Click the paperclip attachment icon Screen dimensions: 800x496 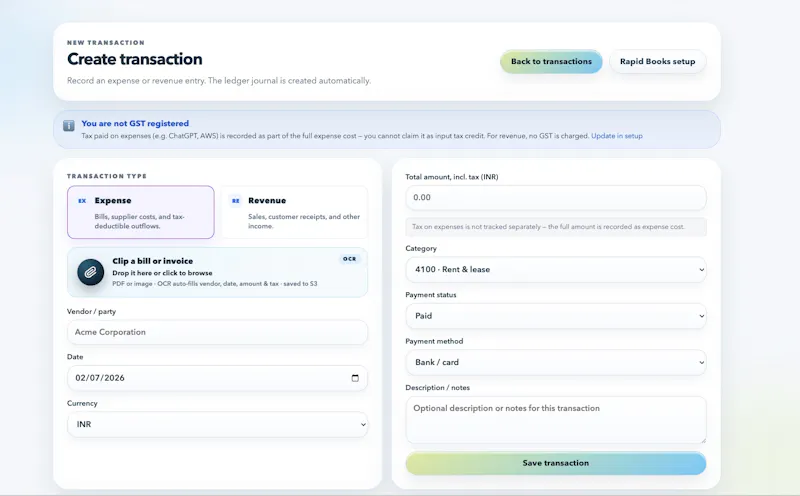tap(90, 272)
